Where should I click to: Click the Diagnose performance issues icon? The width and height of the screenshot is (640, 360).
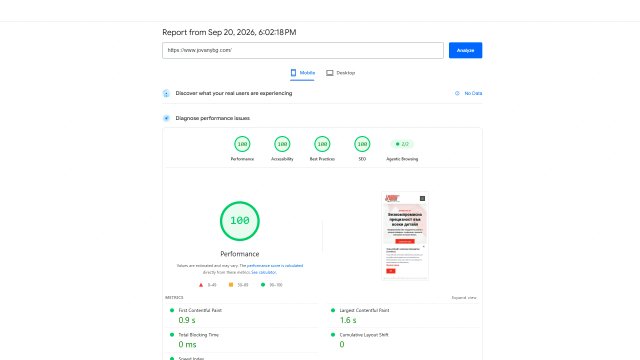[x=166, y=118]
